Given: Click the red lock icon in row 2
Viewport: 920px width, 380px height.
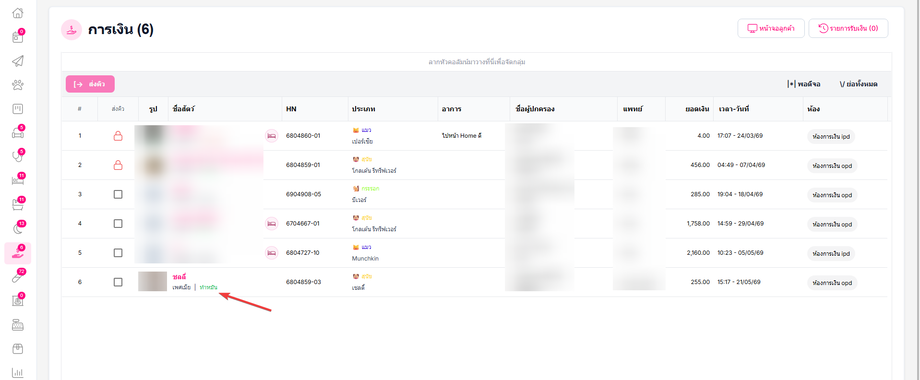Looking at the screenshot, I should click(118, 165).
